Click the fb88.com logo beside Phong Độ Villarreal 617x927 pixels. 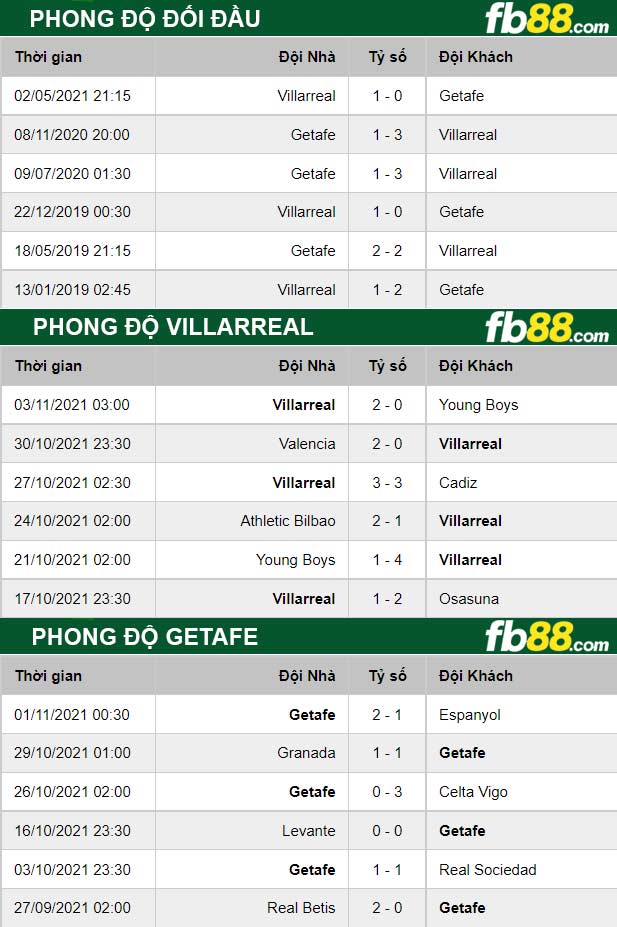(546, 328)
